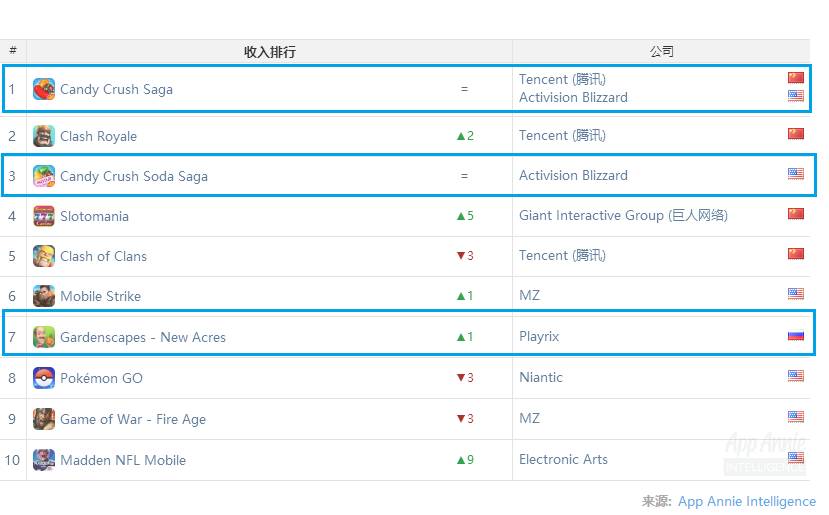This screenshot has width=829, height=515.
Task: Click the Mobile Strike app icon
Action: [x=44, y=296]
